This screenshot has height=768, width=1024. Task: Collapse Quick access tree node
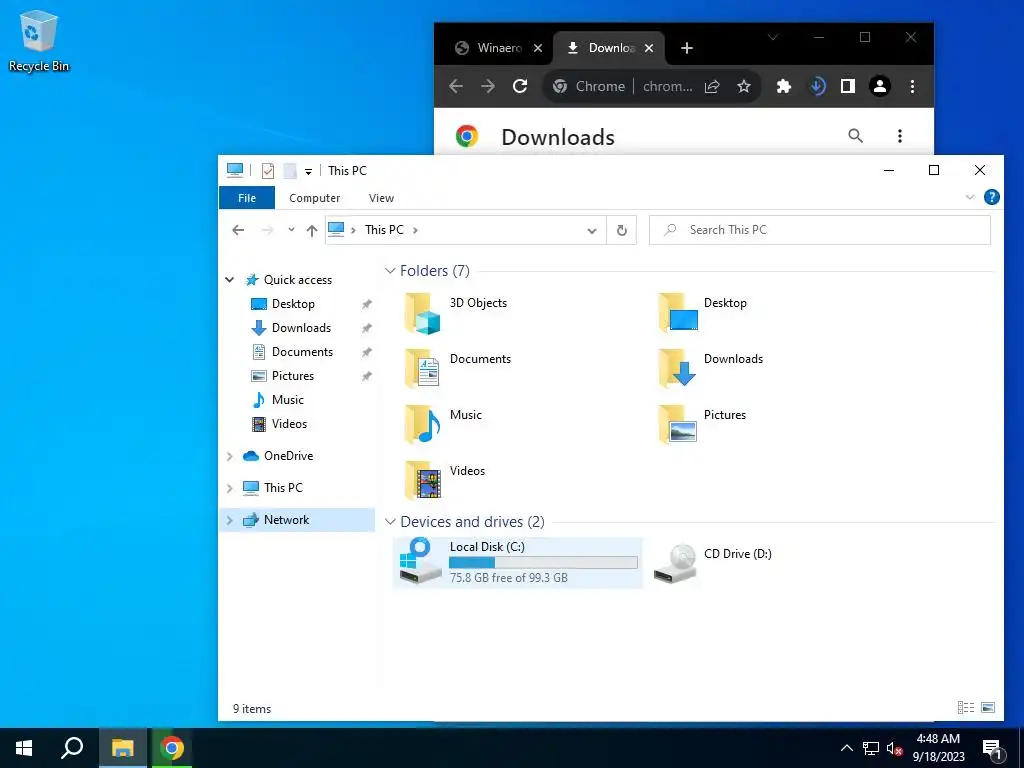click(x=230, y=280)
